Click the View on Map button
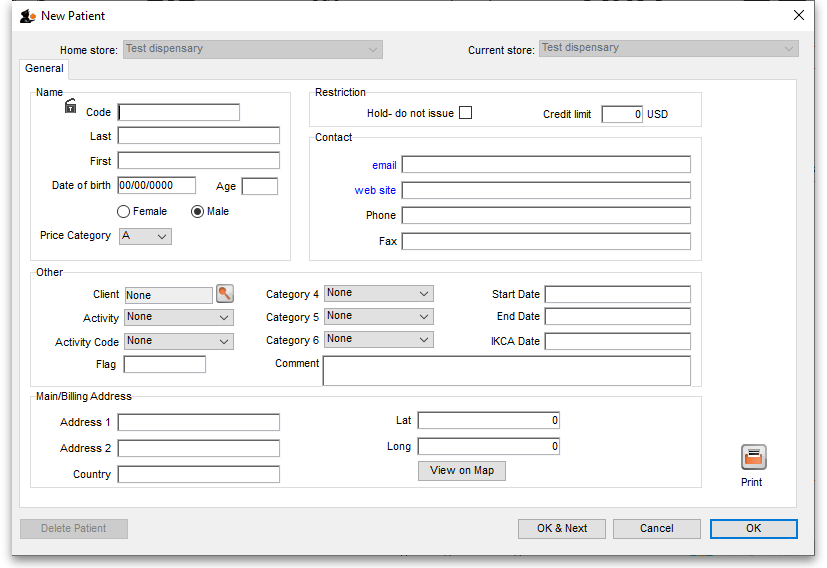The height and width of the screenshot is (568, 827). pyautogui.click(x=461, y=471)
